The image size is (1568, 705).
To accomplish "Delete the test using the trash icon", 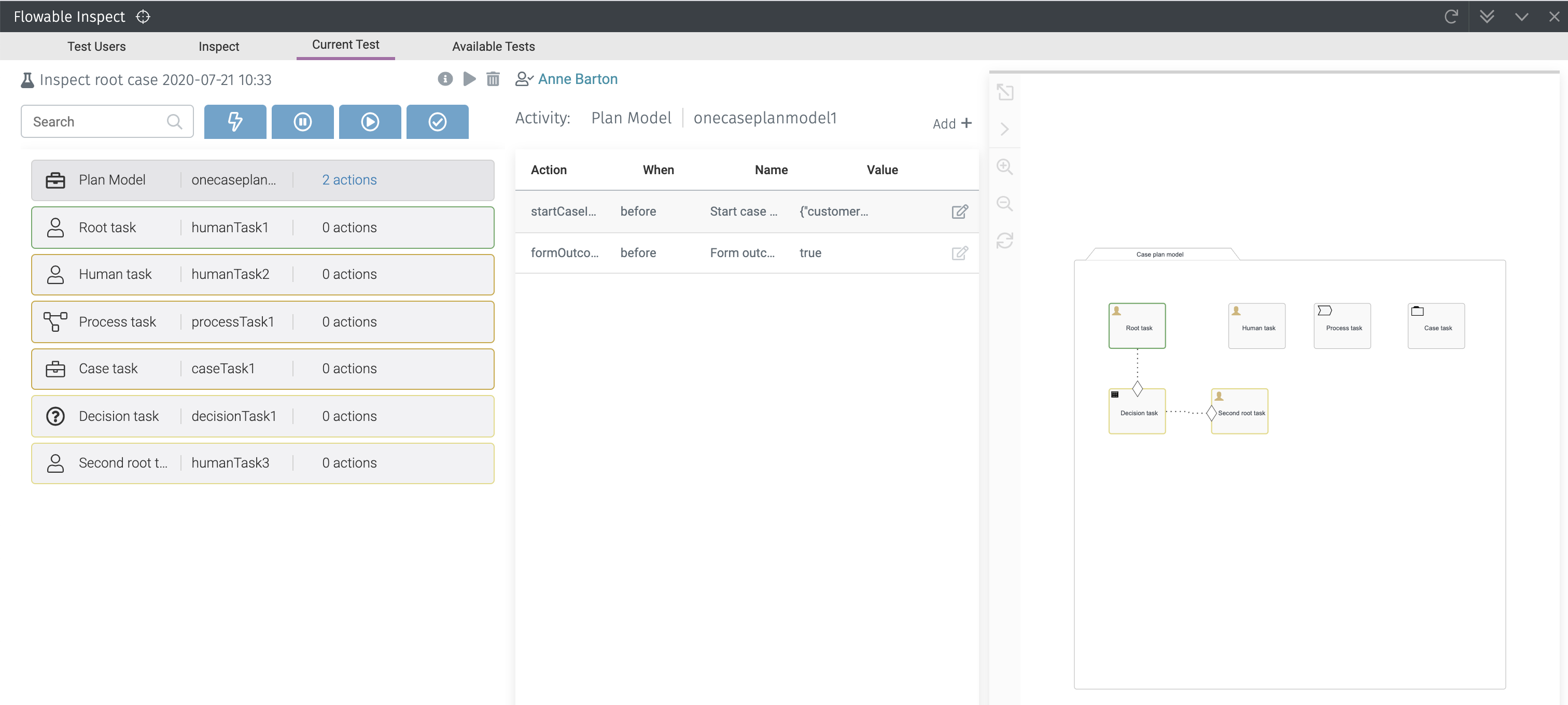I will 493,79.
